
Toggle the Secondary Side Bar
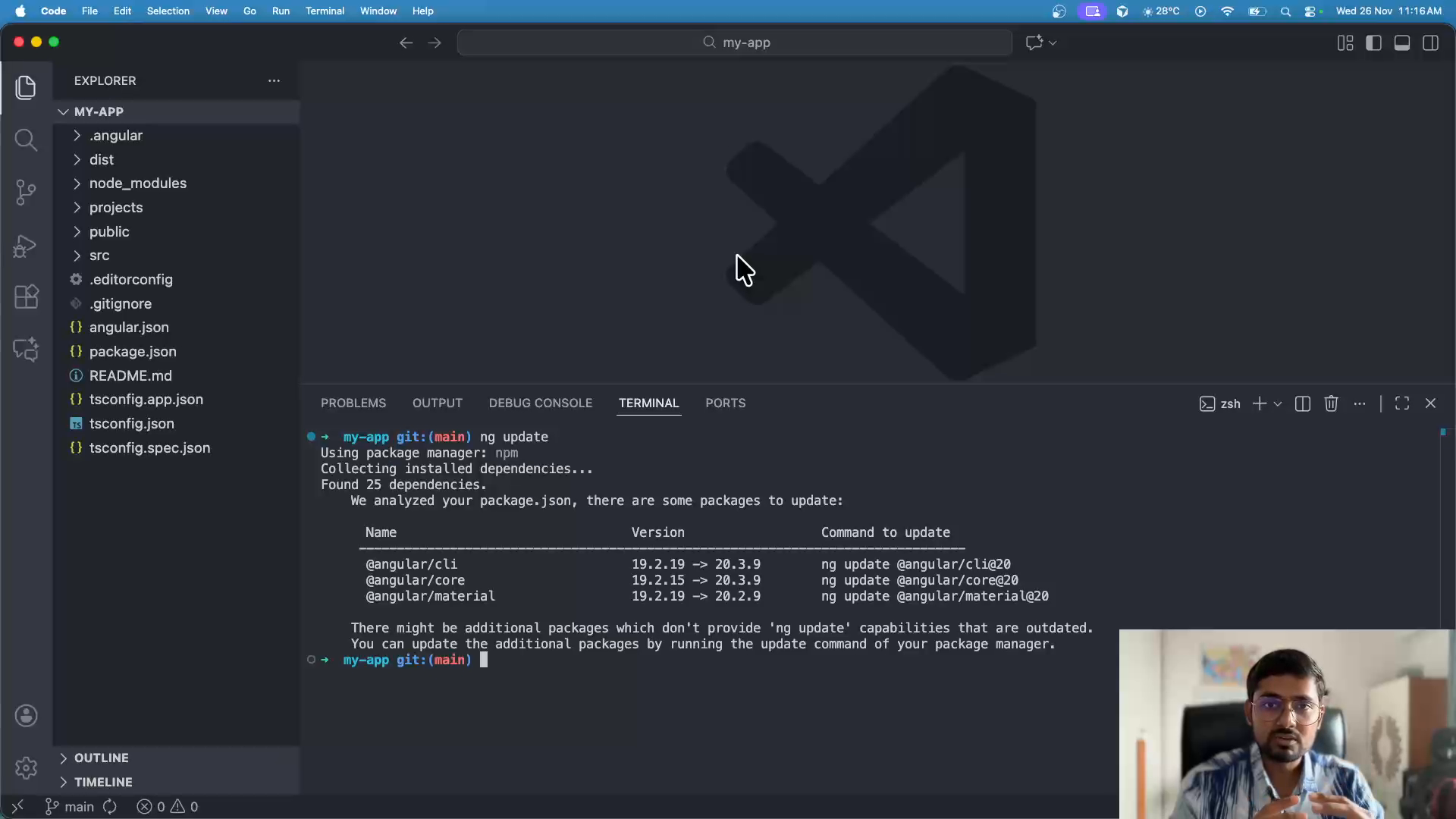[x=1431, y=42]
